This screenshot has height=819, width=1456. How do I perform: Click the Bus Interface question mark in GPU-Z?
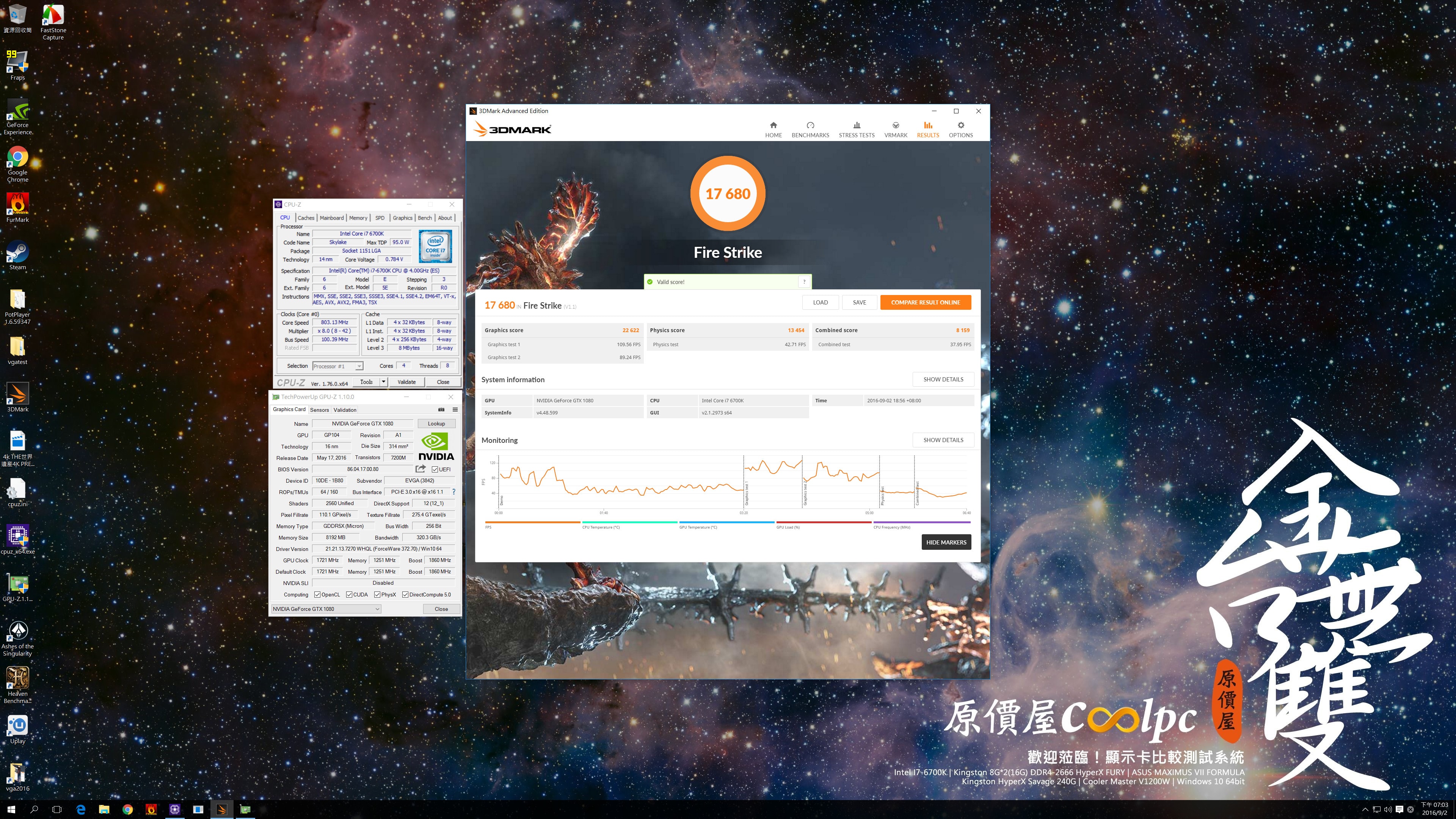click(x=453, y=492)
